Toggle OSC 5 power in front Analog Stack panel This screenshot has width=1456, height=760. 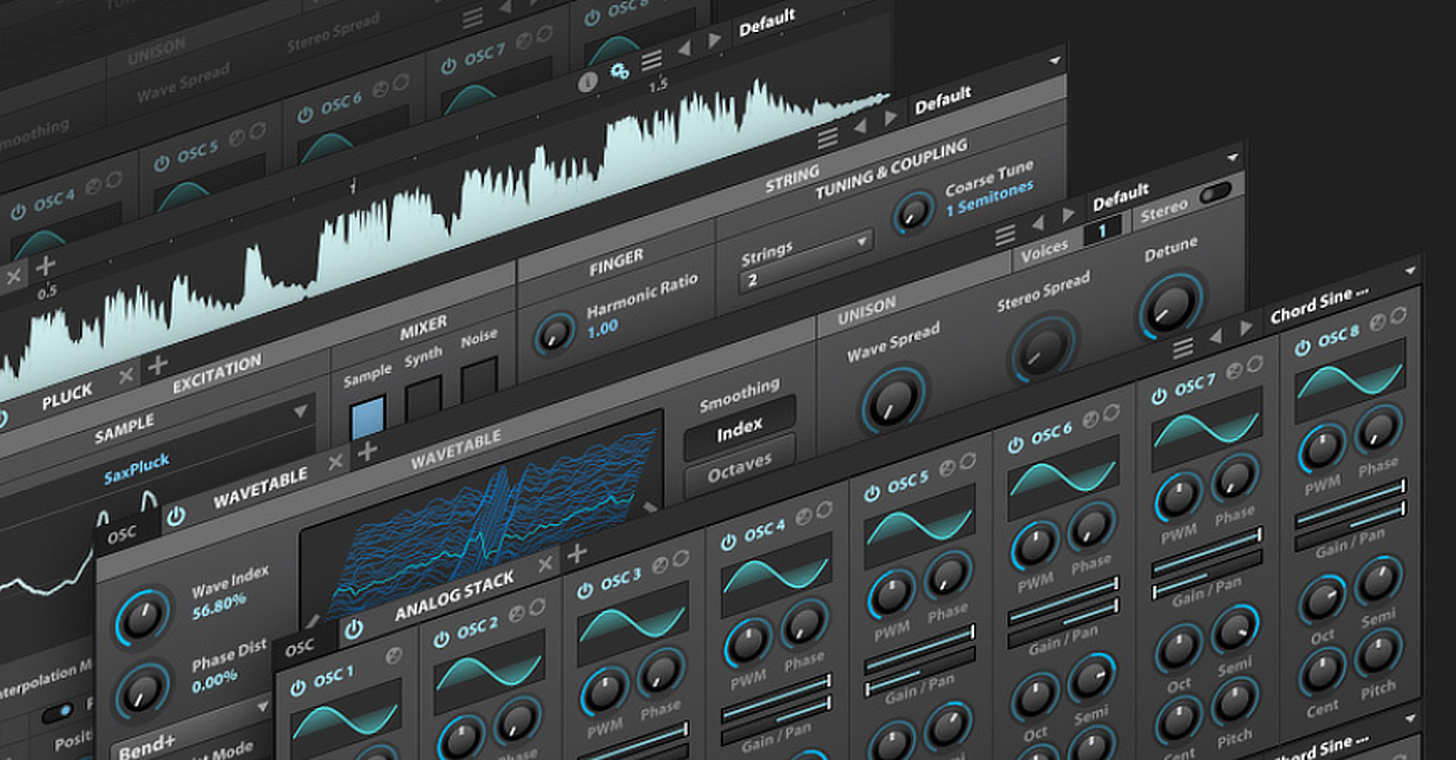pyautogui.click(x=872, y=494)
